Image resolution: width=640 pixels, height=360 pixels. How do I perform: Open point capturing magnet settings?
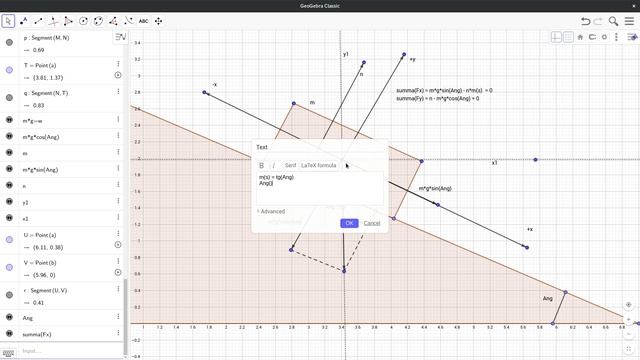[x=592, y=37]
